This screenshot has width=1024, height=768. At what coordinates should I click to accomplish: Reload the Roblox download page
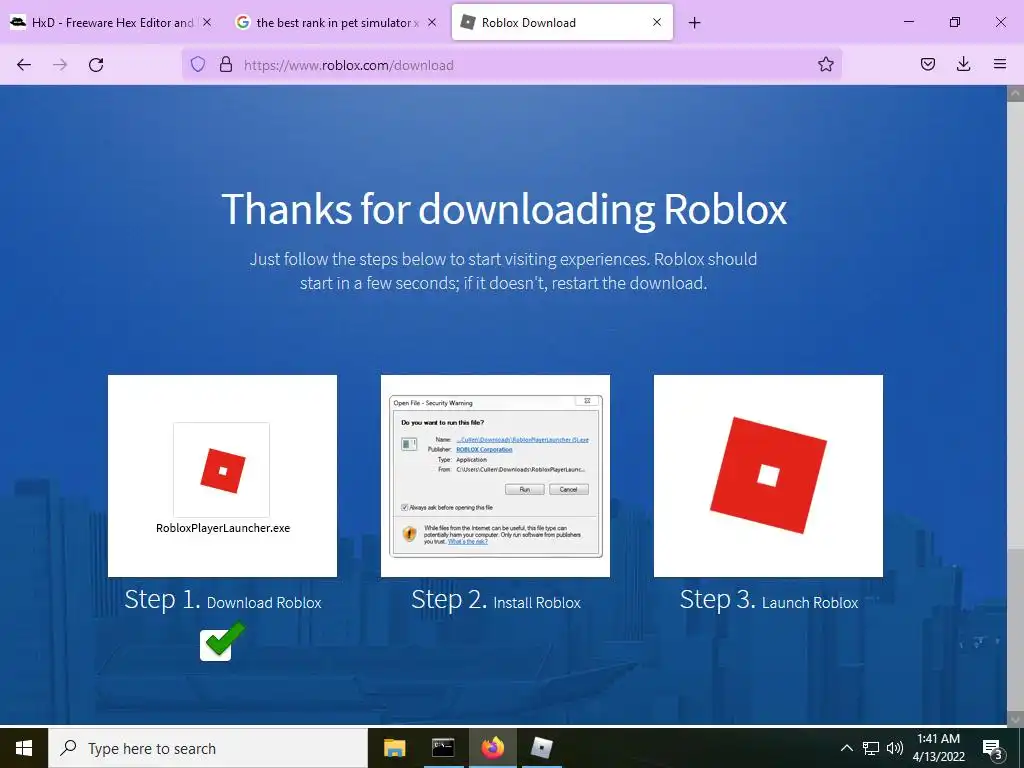click(96, 65)
